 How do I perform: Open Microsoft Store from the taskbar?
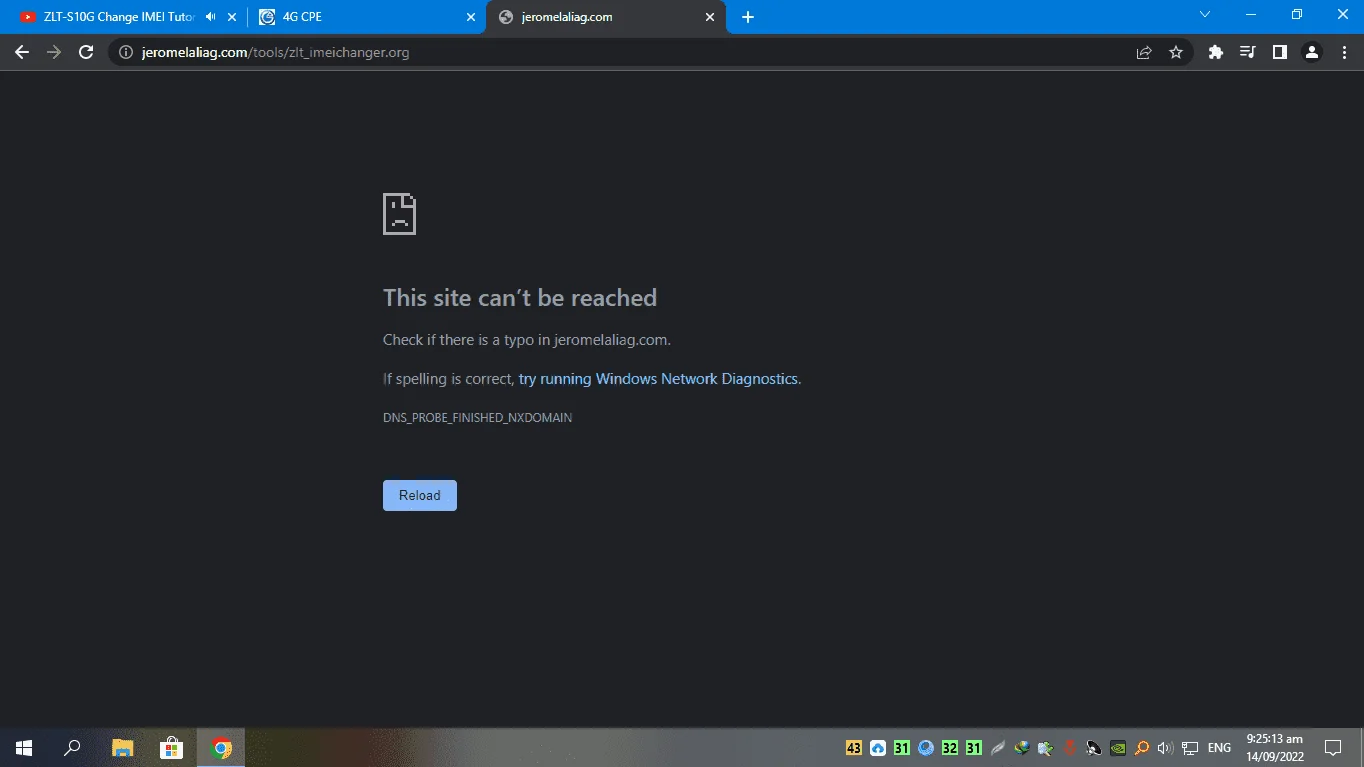click(x=172, y=748)
